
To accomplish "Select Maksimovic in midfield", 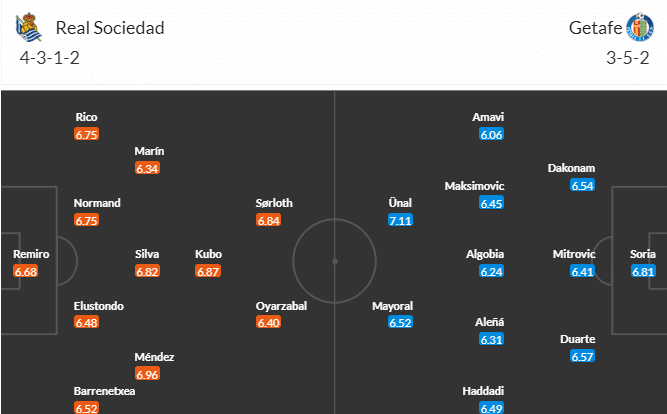I will [x=475, y=186].
